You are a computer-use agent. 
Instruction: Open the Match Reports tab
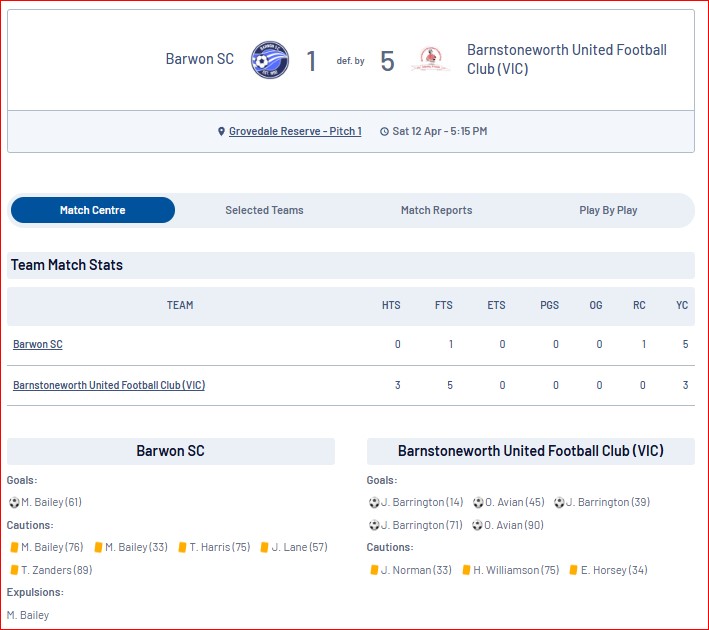(x=436, y=210)
